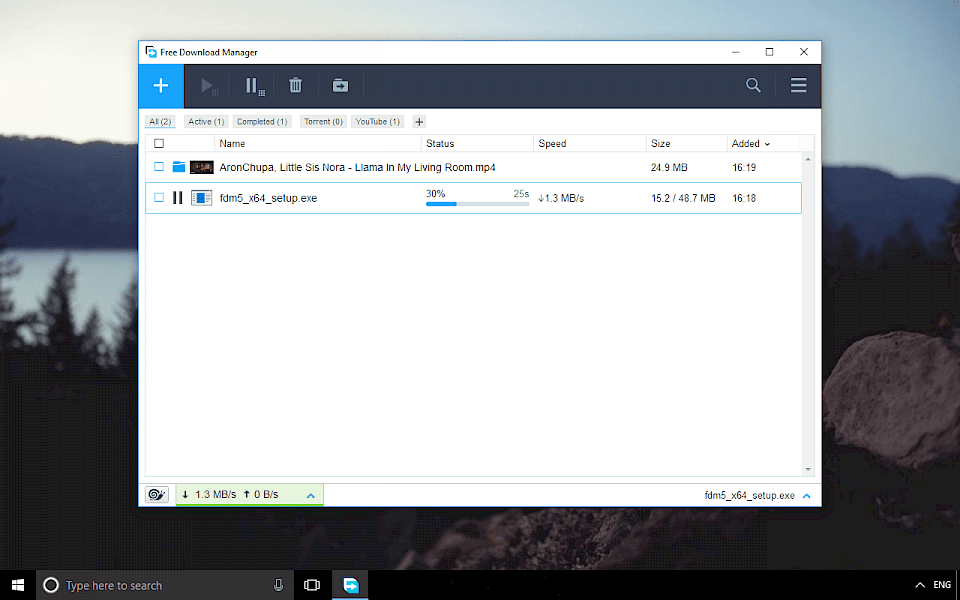Image resolution: width=960 pixels, height=600 pixels.
Task: Click the ENG language indicator
Action: (942, 585)
